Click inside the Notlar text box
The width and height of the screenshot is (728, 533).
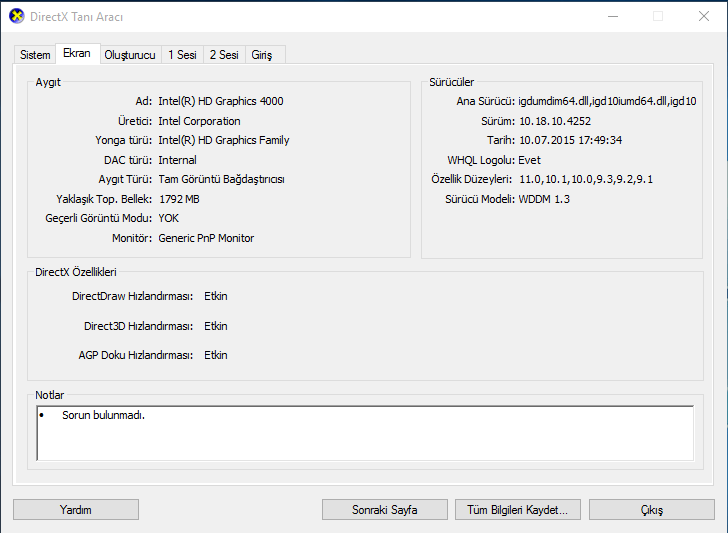click(x=365, y=433)
